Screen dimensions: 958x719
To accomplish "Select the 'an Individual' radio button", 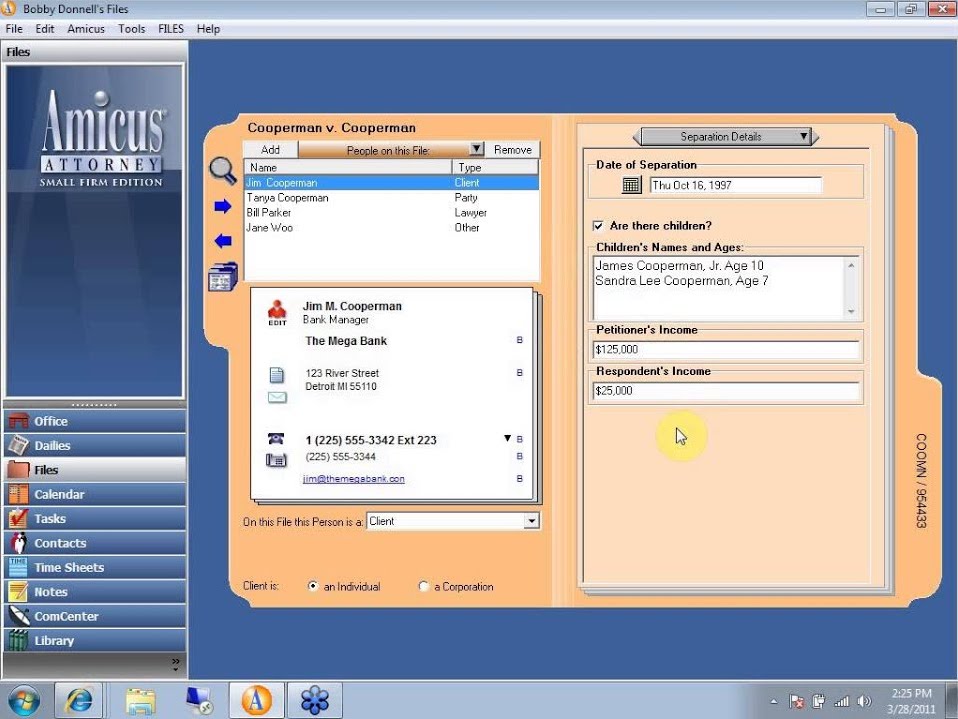I will (x=313, y=586).
